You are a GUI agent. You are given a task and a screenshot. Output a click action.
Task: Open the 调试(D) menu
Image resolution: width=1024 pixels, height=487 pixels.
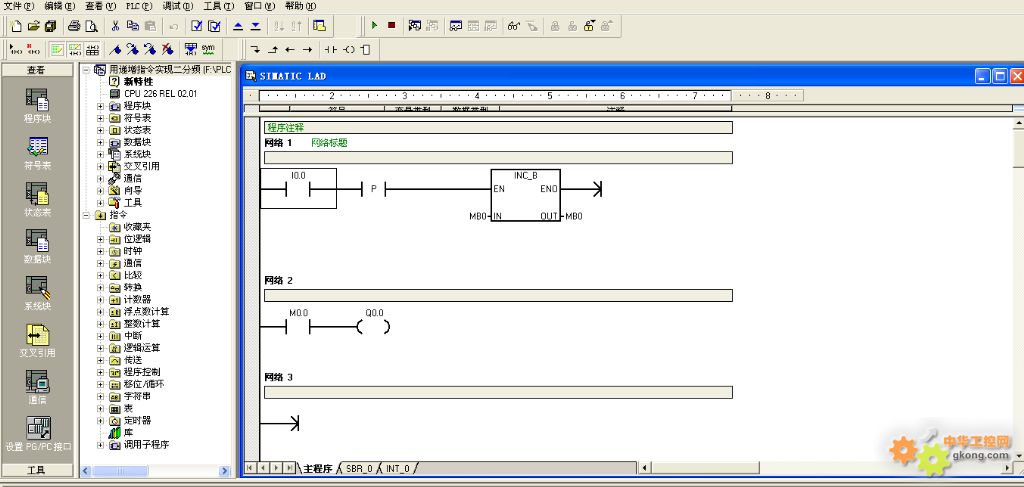tap(178, 6)
